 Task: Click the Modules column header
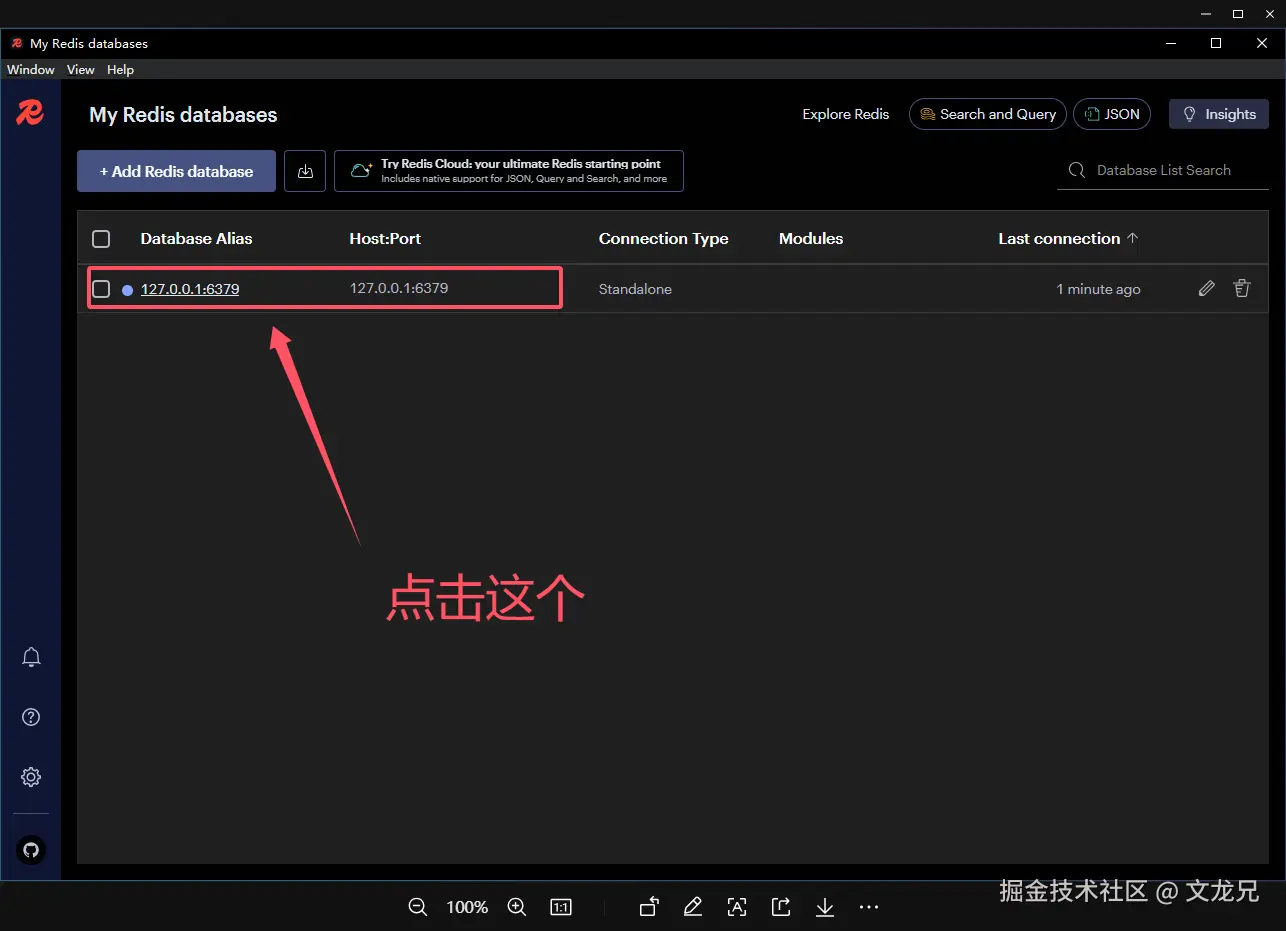(x=811, y=238)
